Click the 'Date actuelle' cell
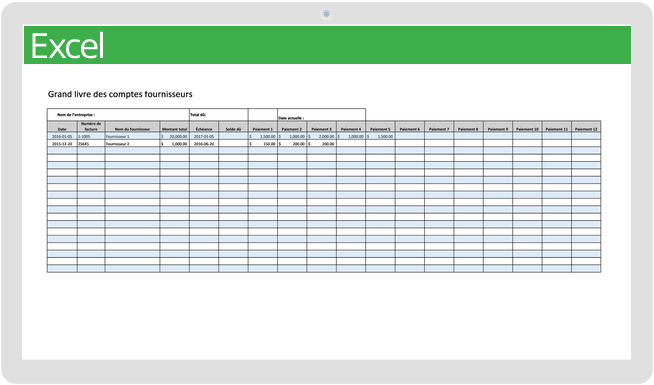 point(322,115)
